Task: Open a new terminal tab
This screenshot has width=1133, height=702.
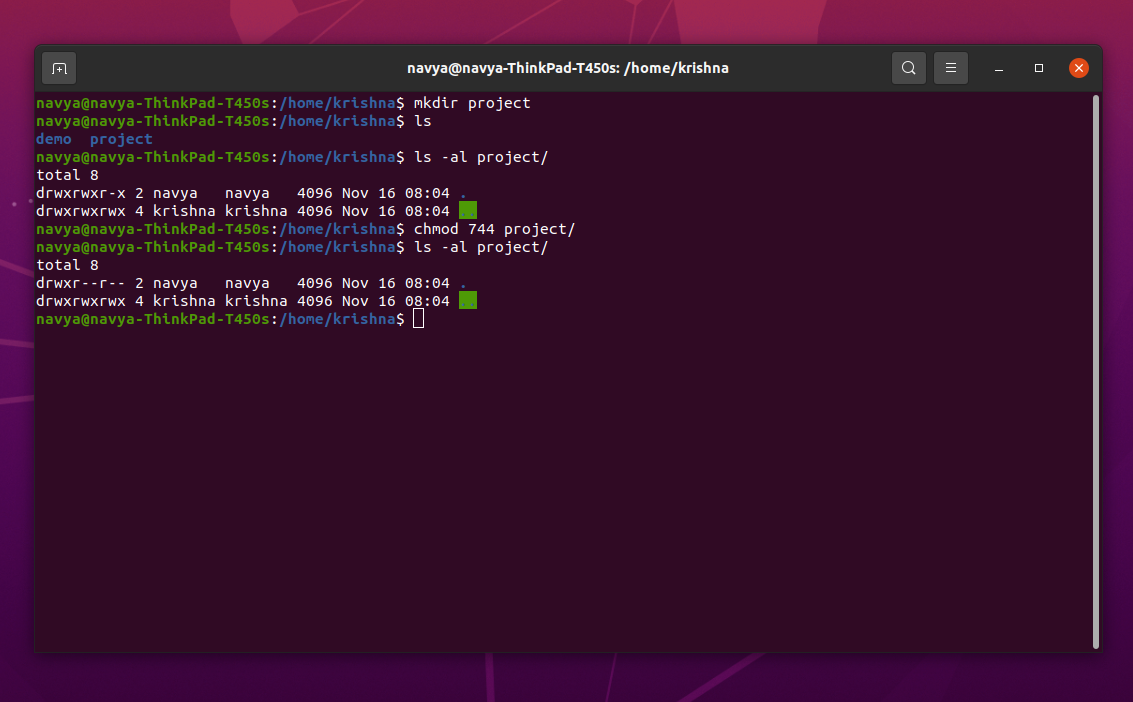Action: click(x=58, y=68)
